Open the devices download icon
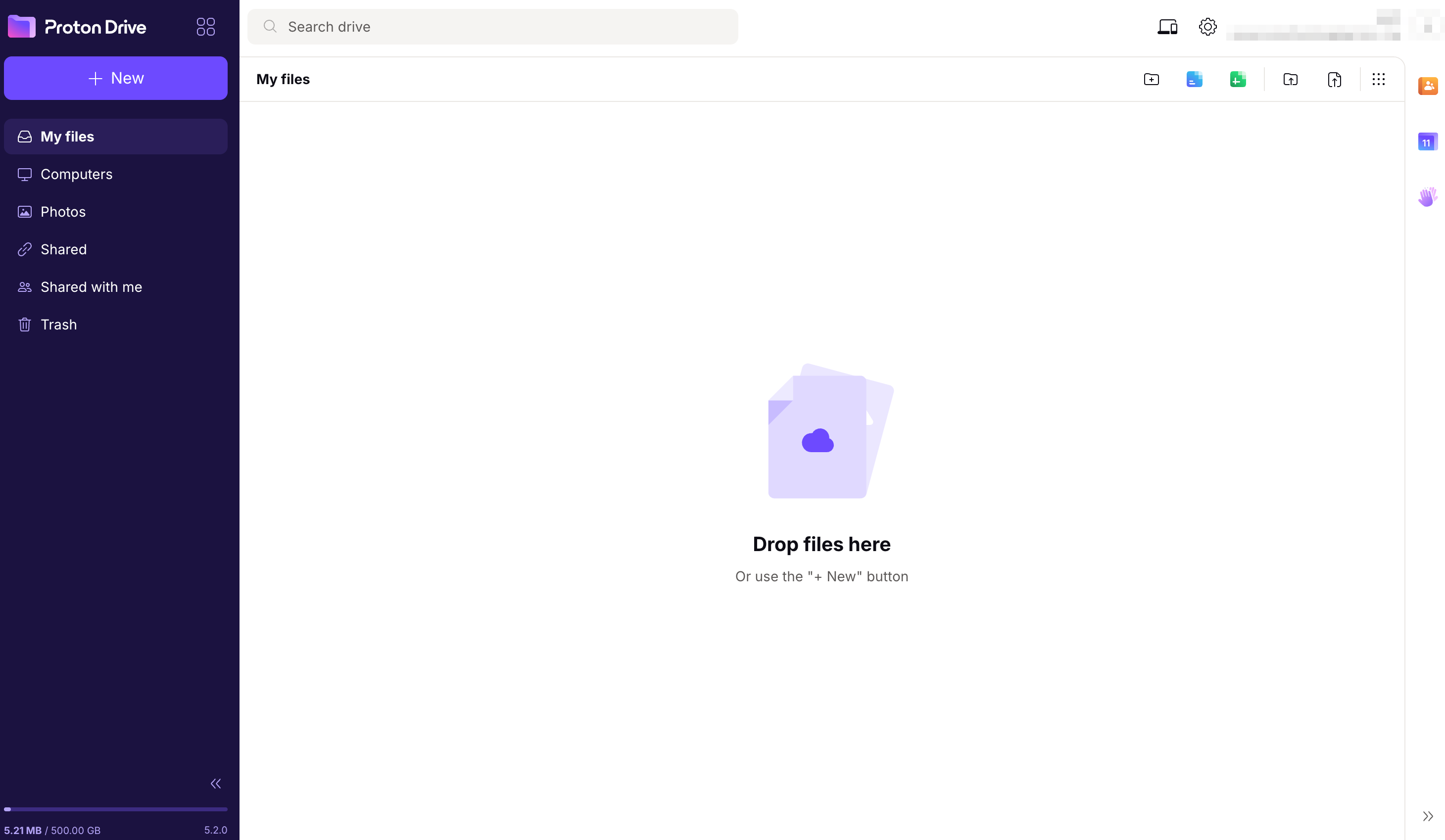The height and width of the screenshot is (840, 1445). pyautogui.click(x=1167, y=26)
